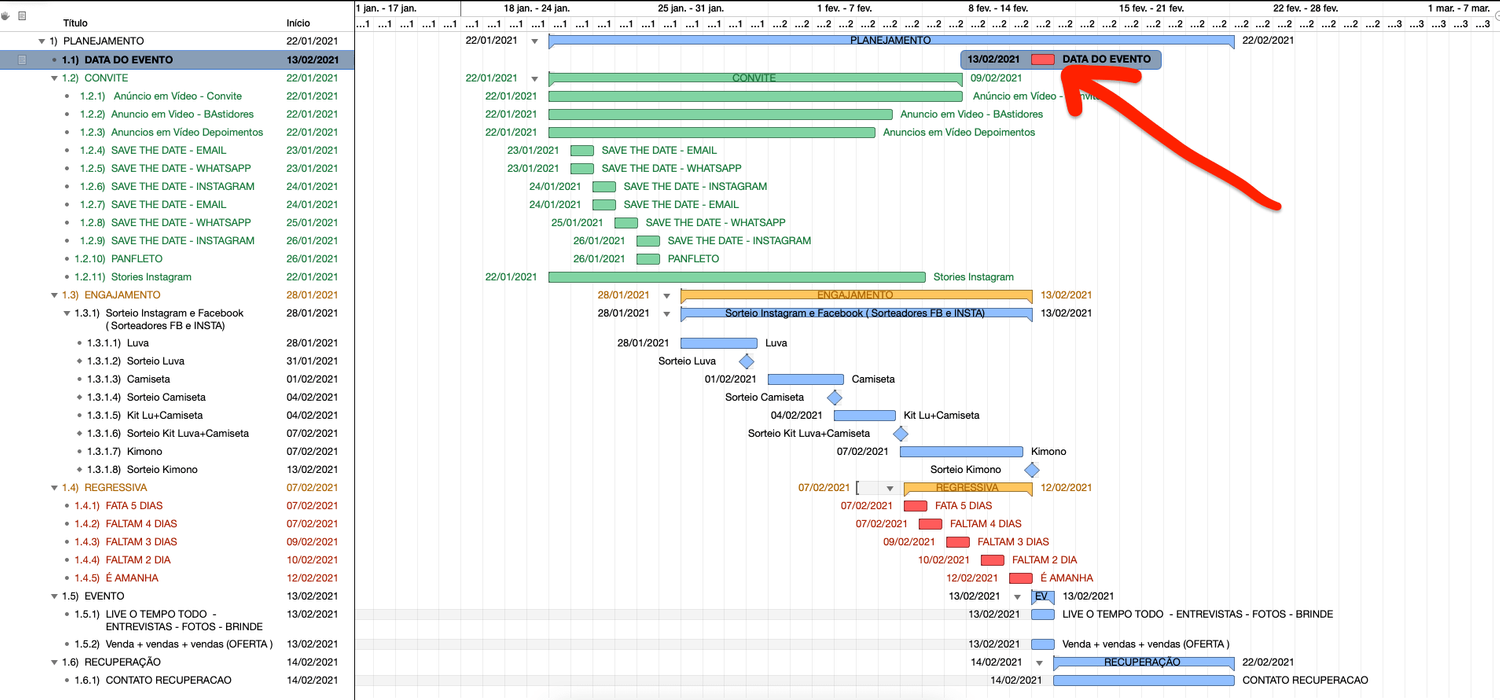
Task: Select the Sorteio Camiseta milestone diamond
Action: click(x=835, y=397)
